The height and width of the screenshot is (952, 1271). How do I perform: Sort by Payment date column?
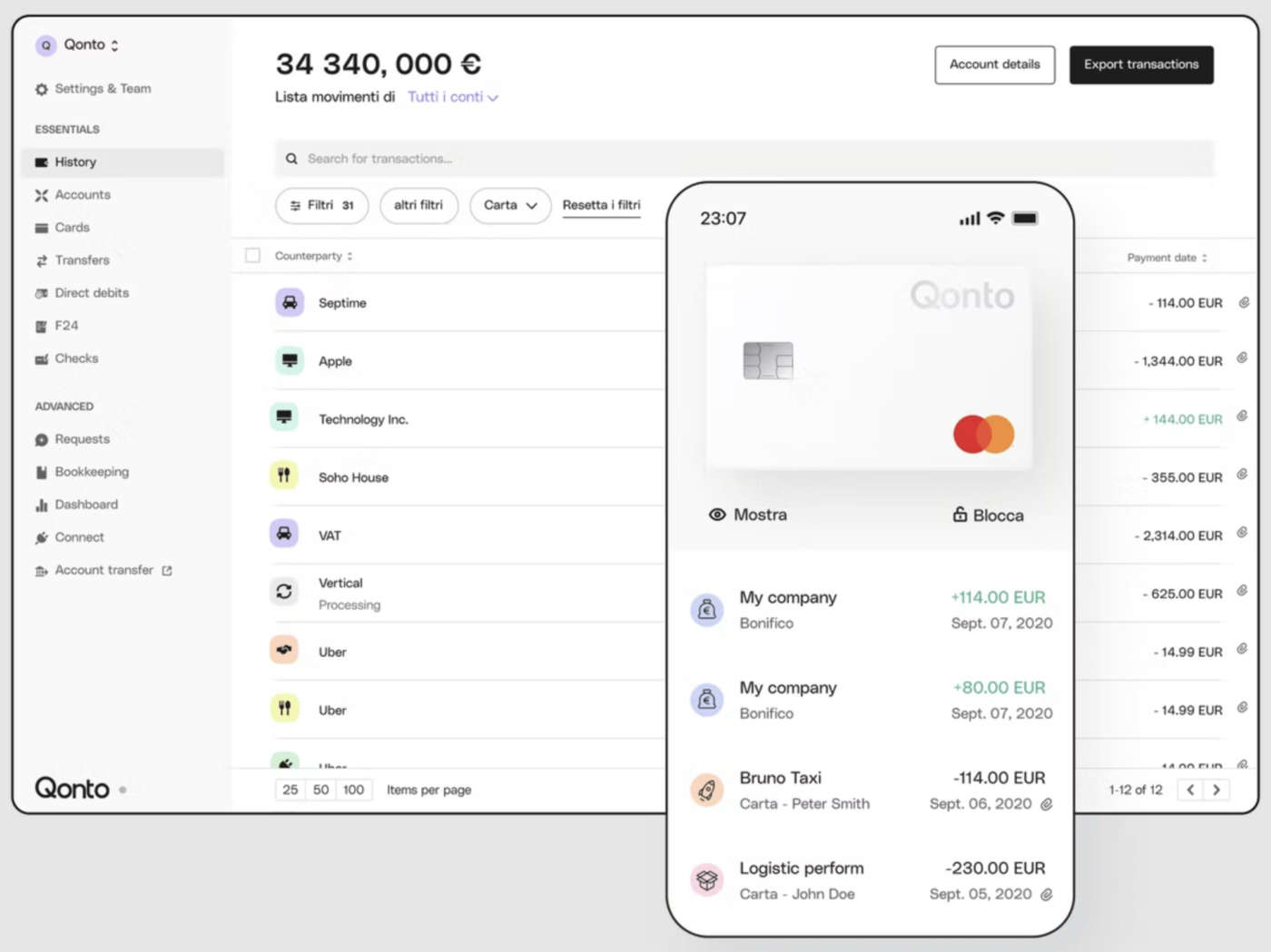click(1168, 258)
